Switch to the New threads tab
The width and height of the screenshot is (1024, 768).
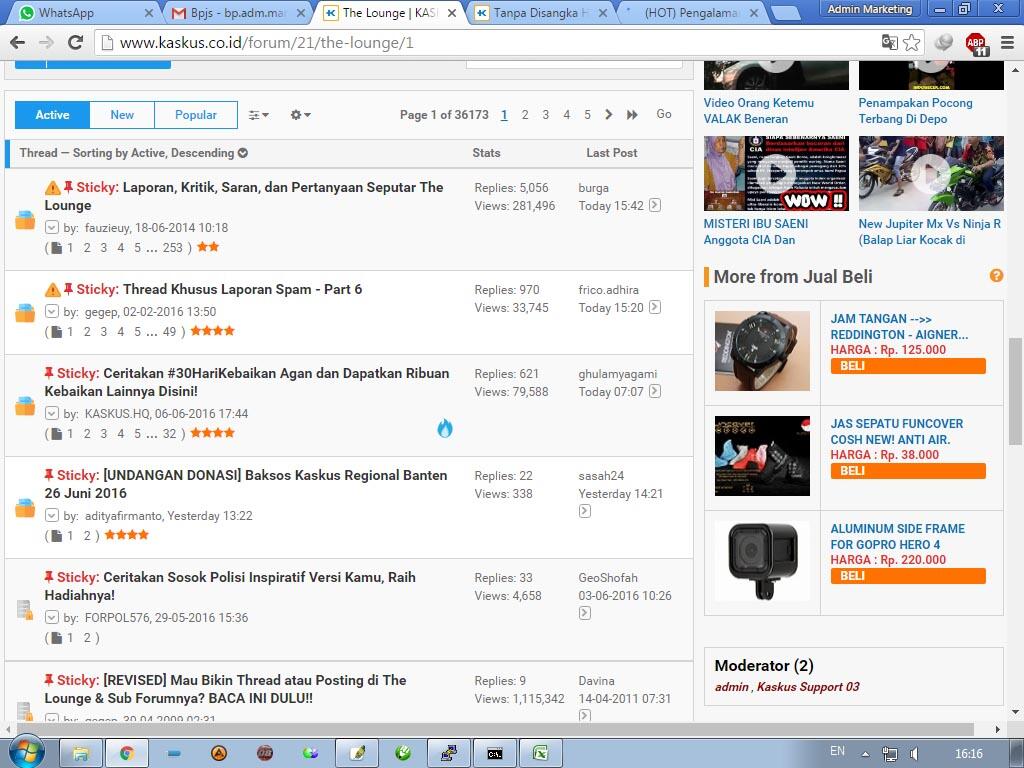[122, 115]
